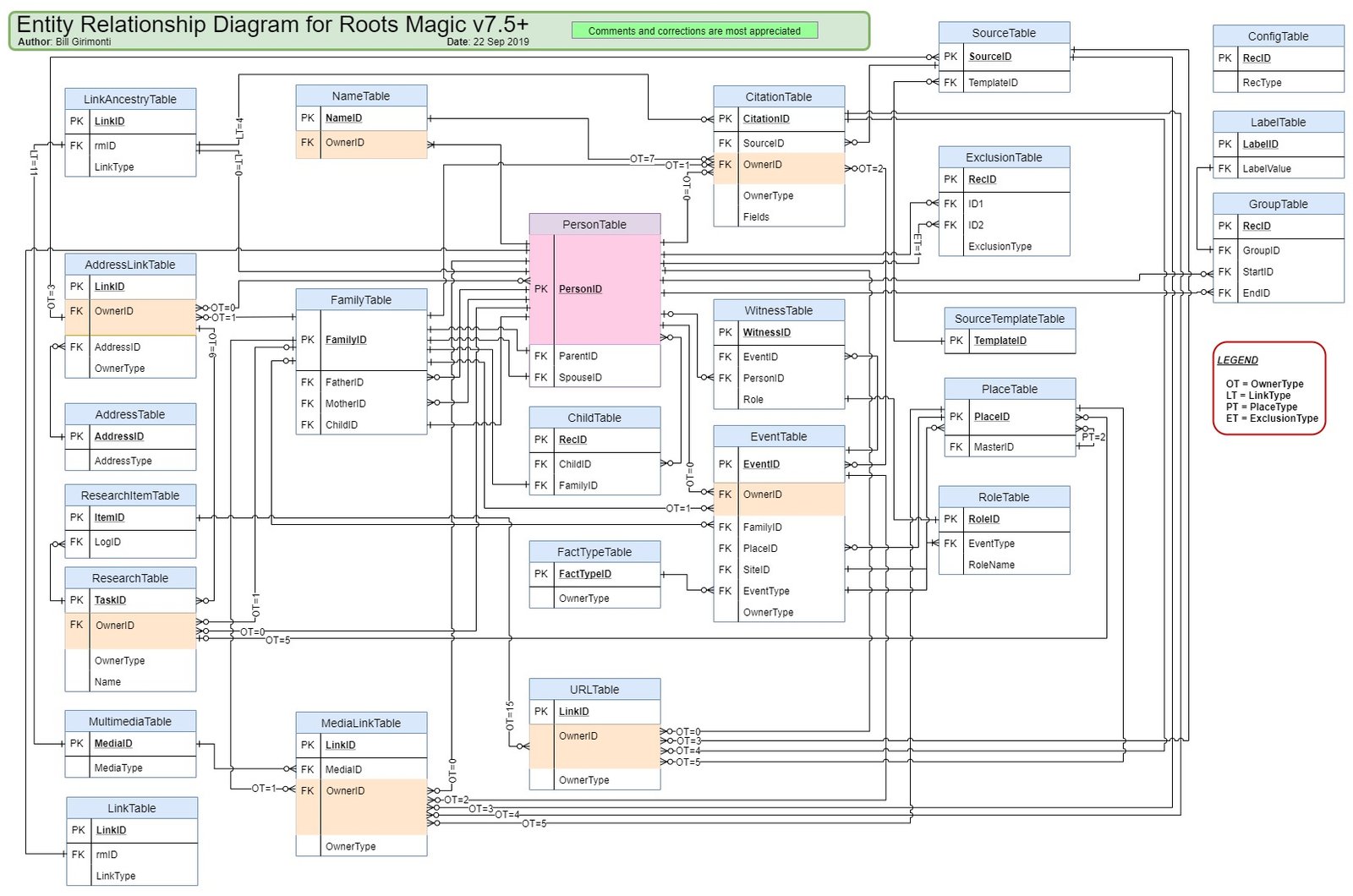Viewport: 1353px width, 896px height.
Task: Click the Role field in WitnessTable
Action: pos(753,400)
